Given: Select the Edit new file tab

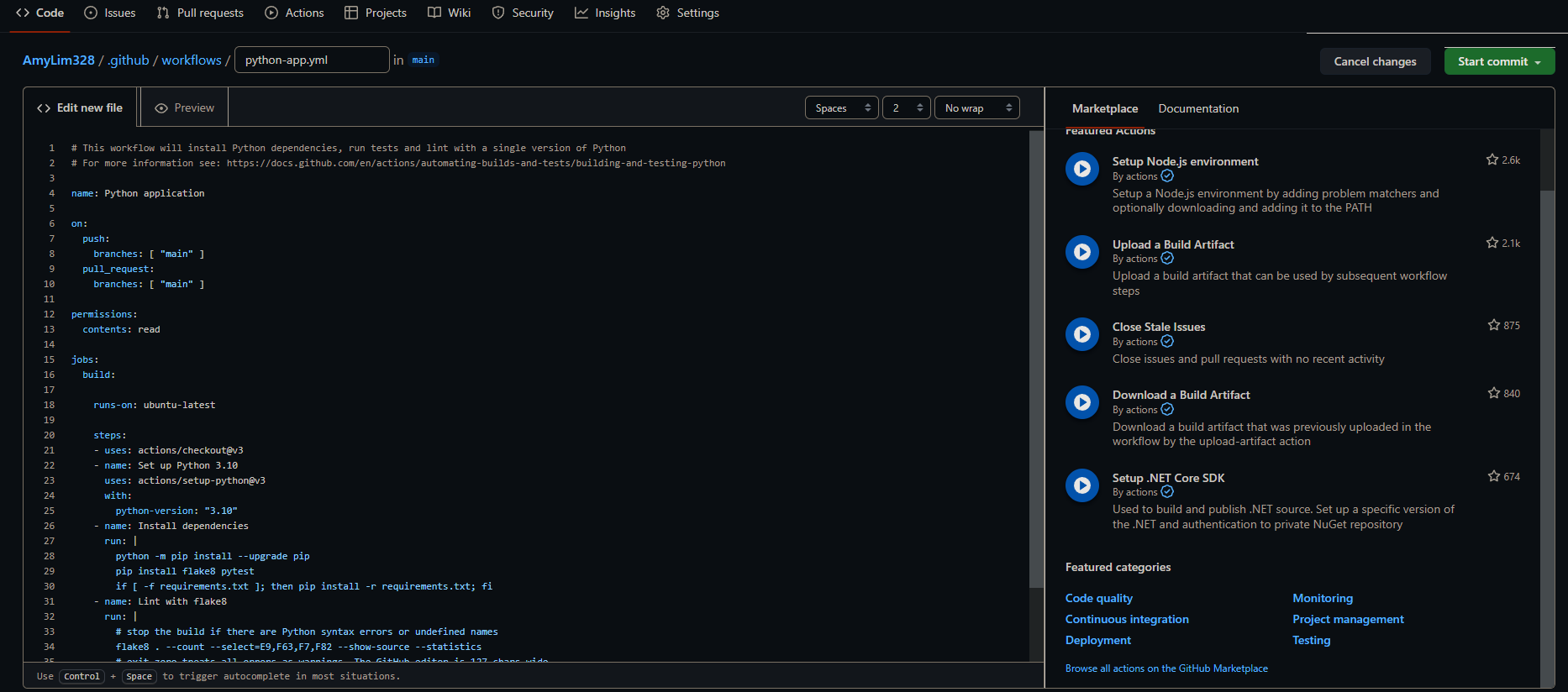Looking at the screenshot, I should coord(80,107).
